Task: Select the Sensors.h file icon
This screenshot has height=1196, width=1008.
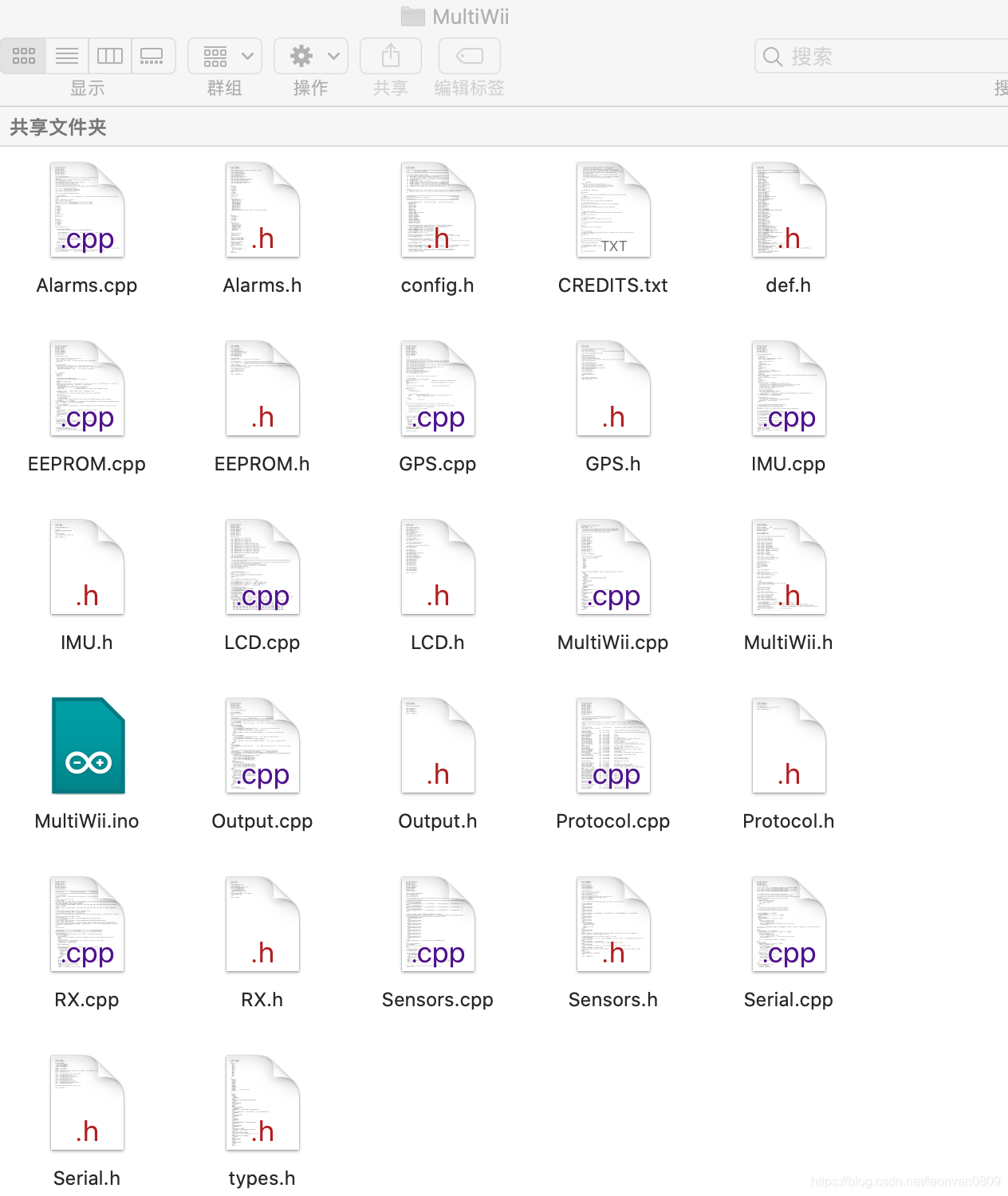Action: [614, 924]
